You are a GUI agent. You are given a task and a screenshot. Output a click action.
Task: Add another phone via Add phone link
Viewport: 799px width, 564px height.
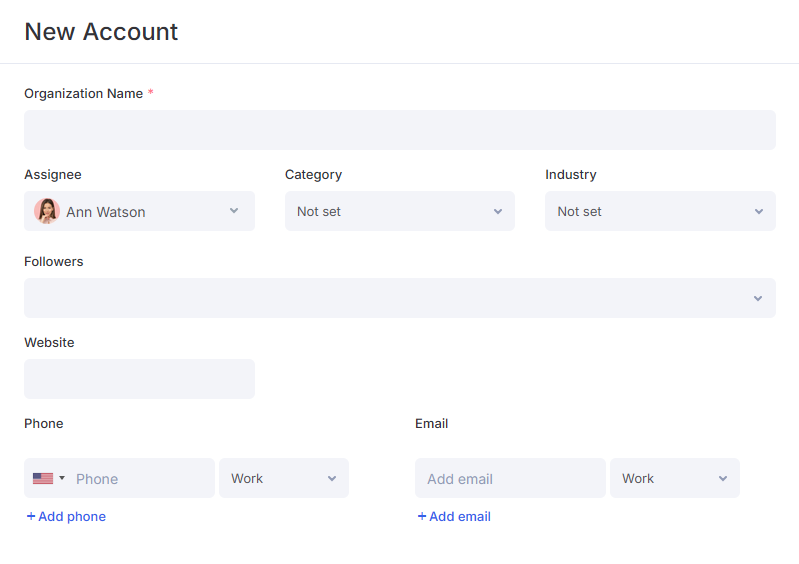pyautogui.click(x=66, y=516)
